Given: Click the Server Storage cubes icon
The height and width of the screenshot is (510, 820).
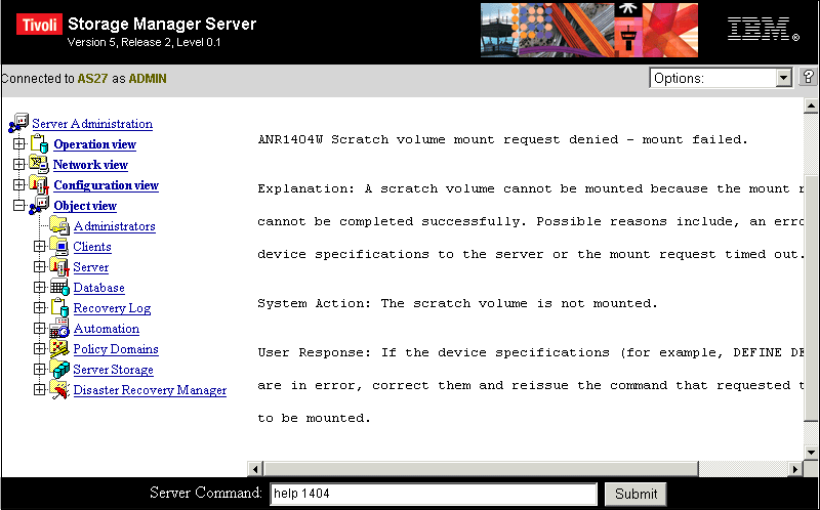Looking at the screenshot, I should pyautogui.click(x=60, y=369).
